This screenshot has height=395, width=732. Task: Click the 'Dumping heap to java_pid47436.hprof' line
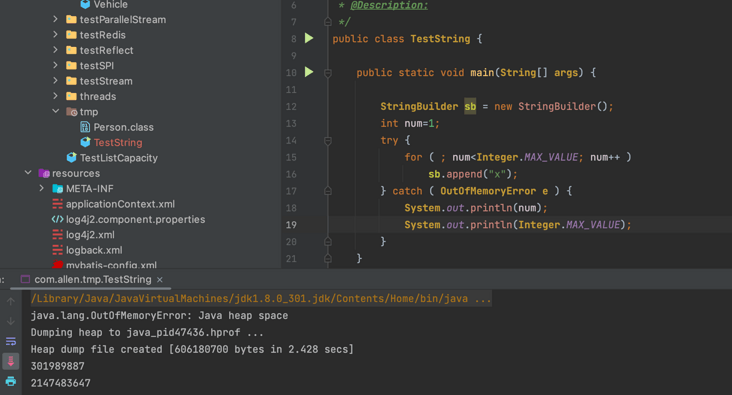pos(147,332)
